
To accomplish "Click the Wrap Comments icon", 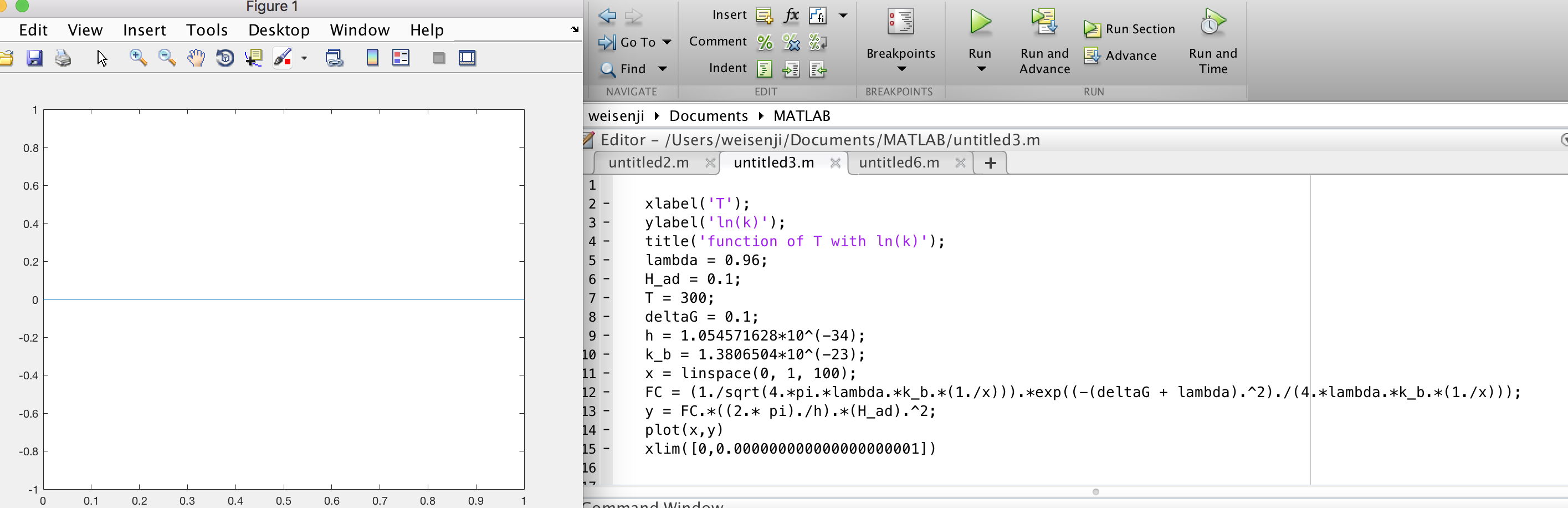I will tap(817, 42).
